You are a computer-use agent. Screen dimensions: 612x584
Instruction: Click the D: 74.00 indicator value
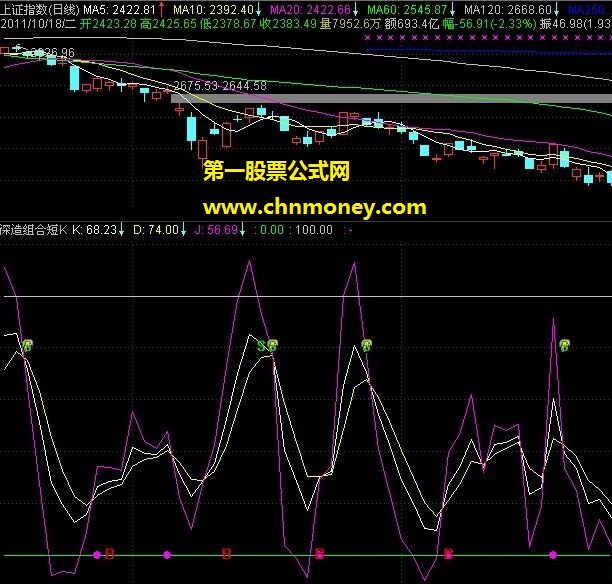156,230
